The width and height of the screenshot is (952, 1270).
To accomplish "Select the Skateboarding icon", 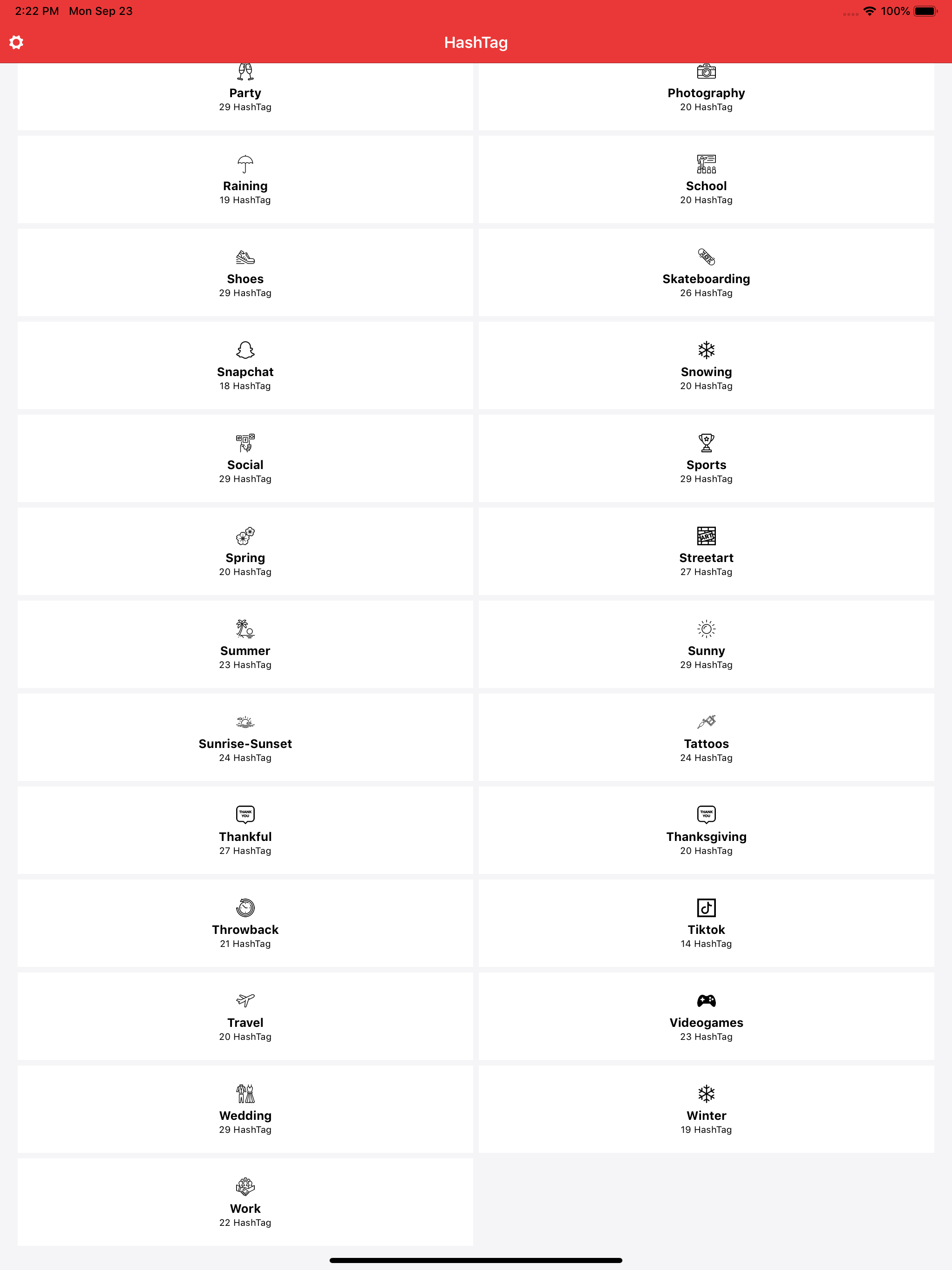I will [x=705, y=257].
